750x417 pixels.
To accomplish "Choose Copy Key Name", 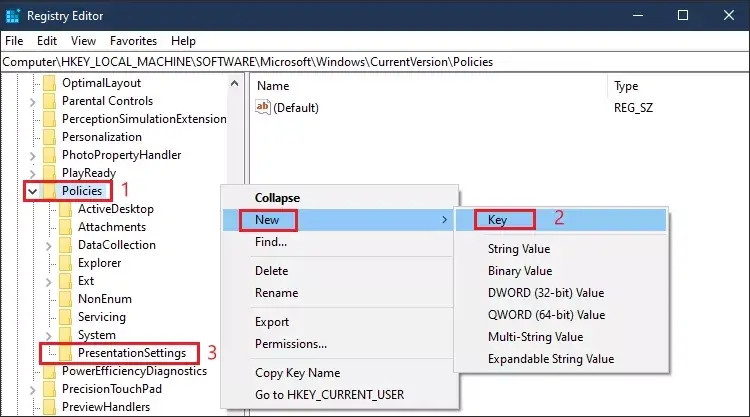I will (x=339, y=373).
